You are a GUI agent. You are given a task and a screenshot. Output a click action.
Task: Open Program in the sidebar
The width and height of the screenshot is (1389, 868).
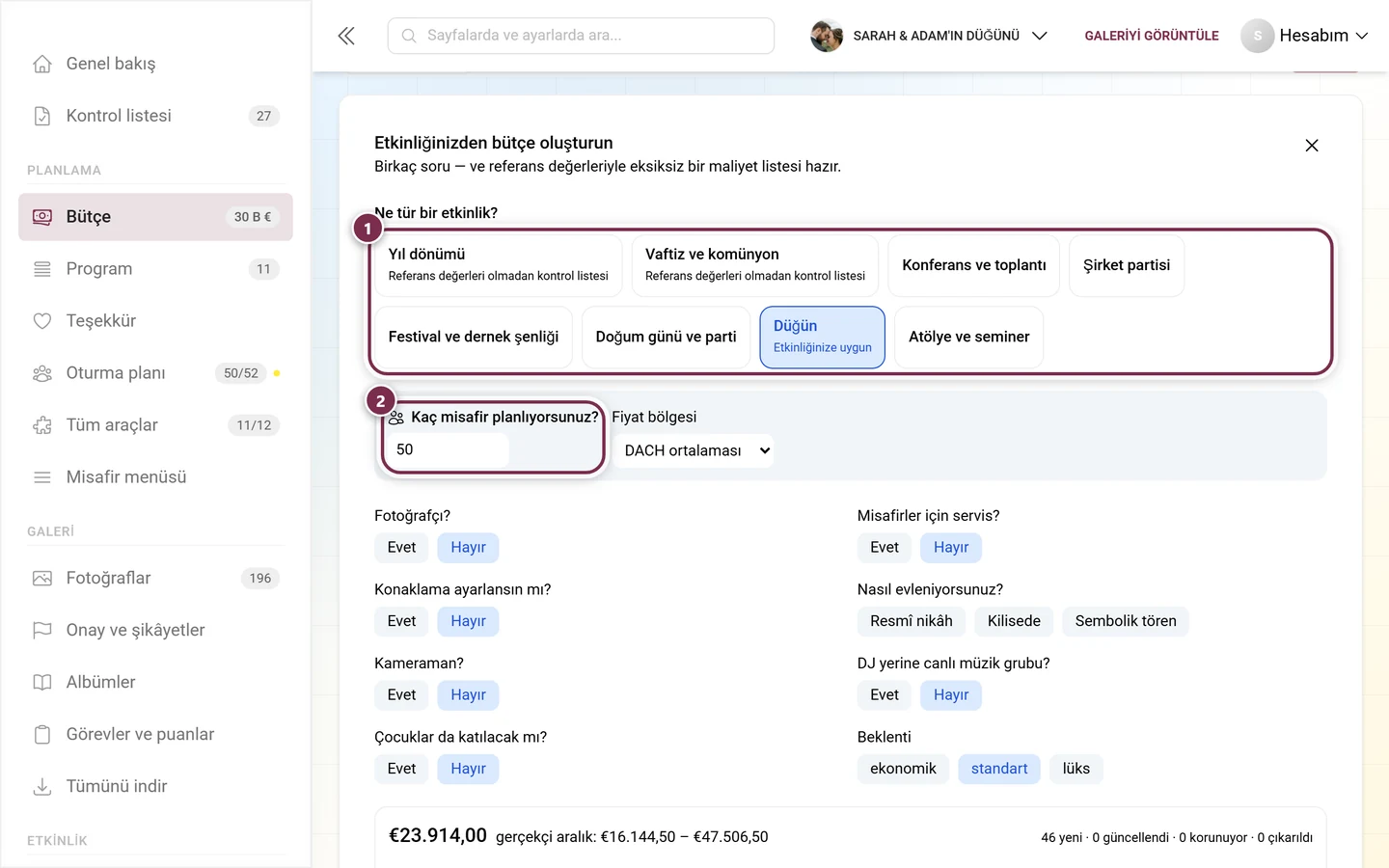(155, 269)
